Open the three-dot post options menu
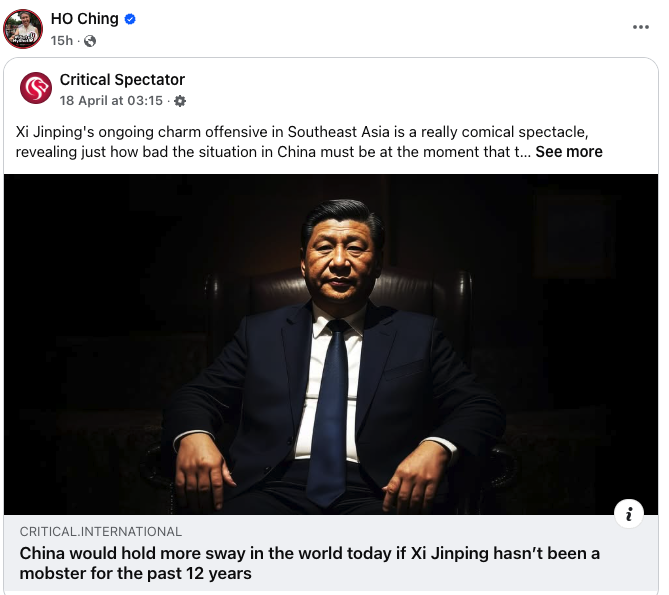Viewport: 669px width, 595px height. (x=640, y=27)
